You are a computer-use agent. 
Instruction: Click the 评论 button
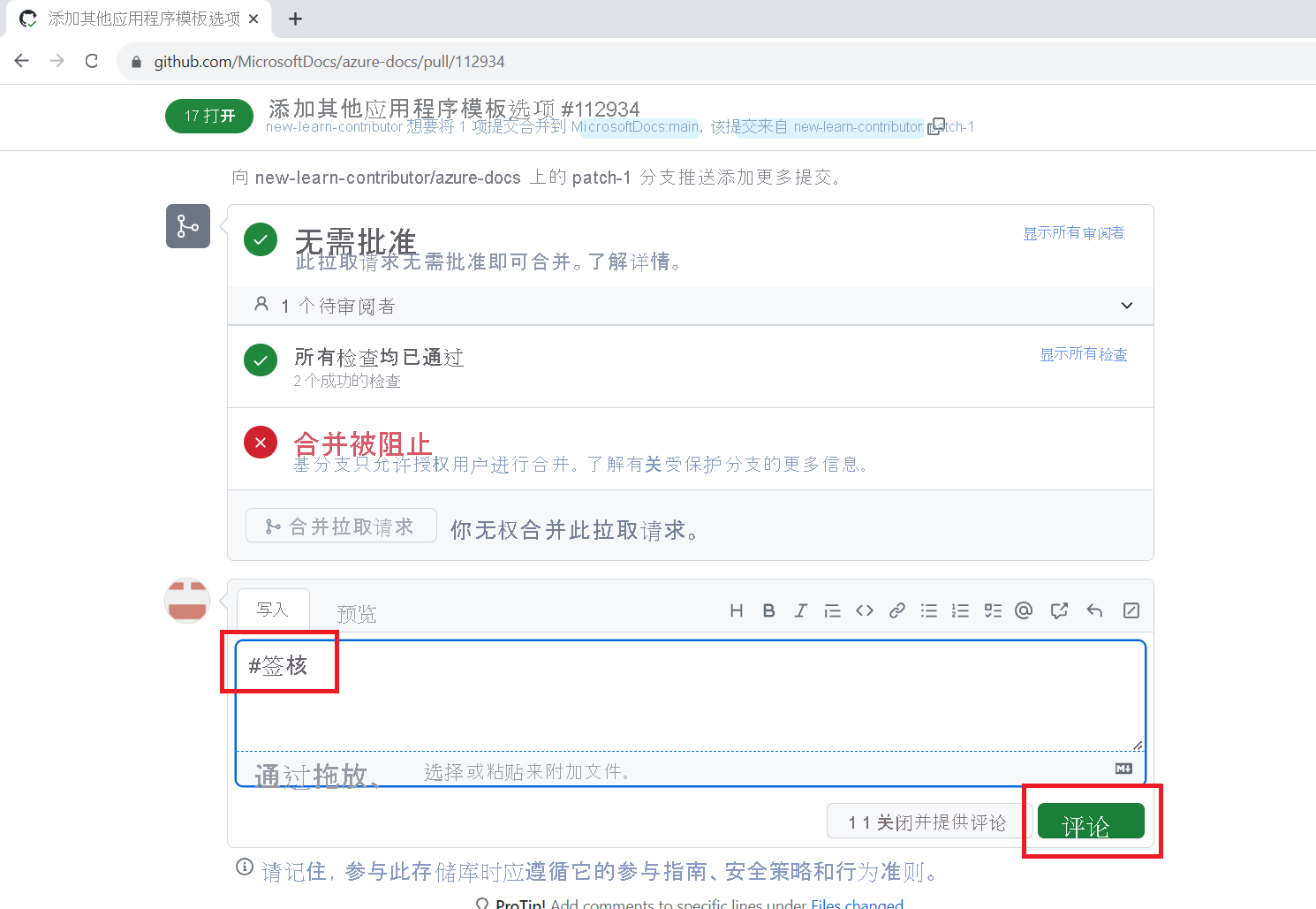(1091, 822)
